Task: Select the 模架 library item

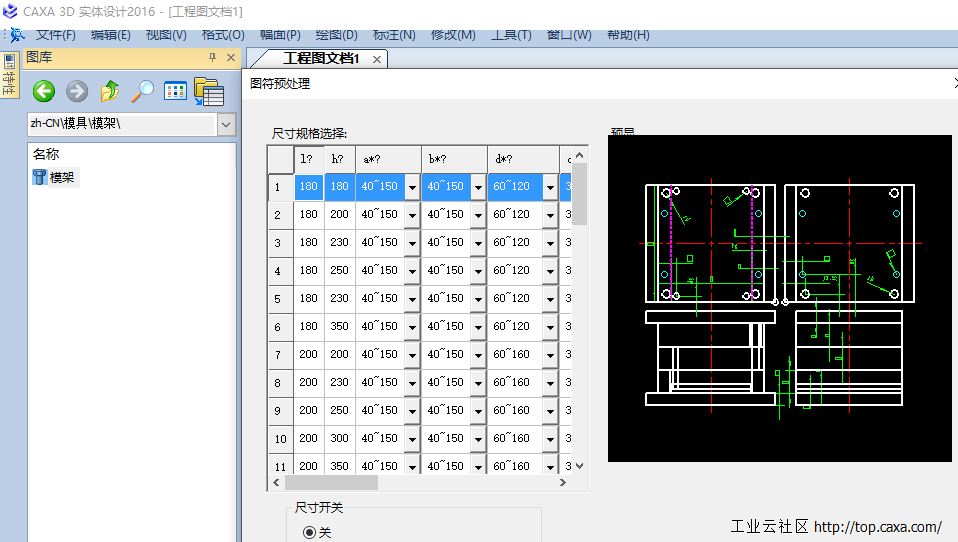Action: (x=54, y=177)
